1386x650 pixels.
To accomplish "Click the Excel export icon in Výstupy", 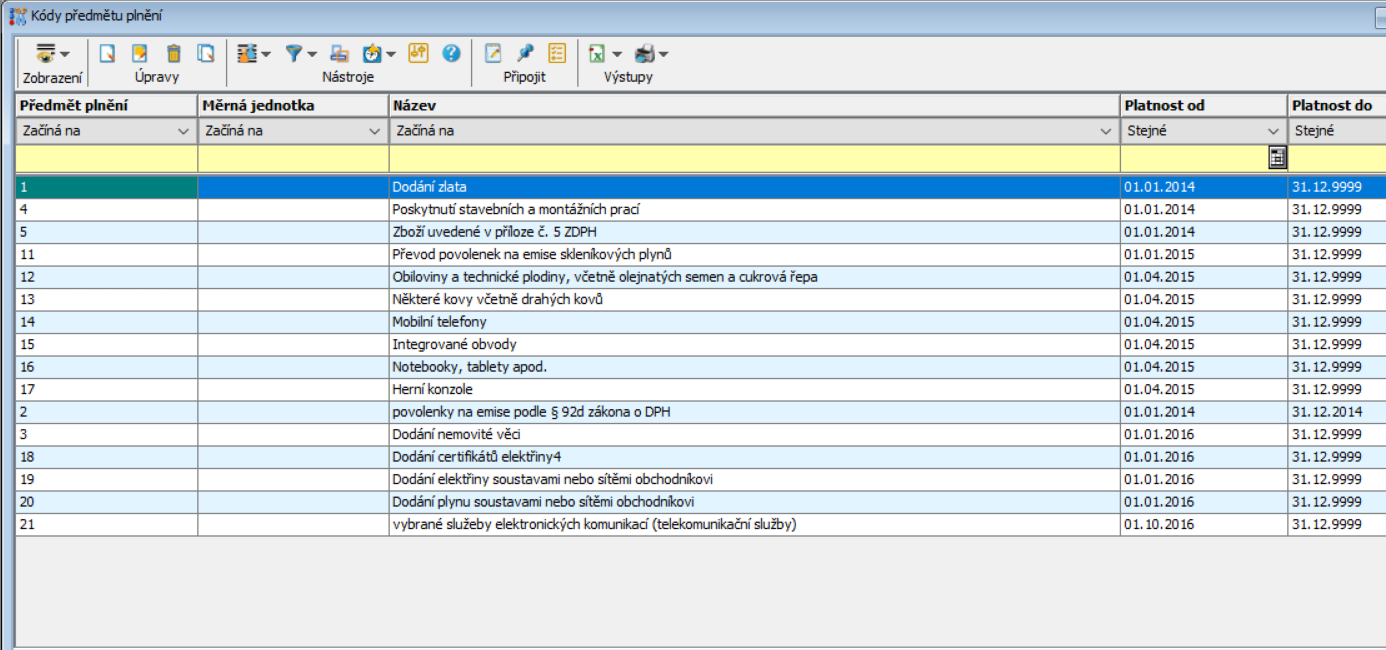I will pos(598,54).
